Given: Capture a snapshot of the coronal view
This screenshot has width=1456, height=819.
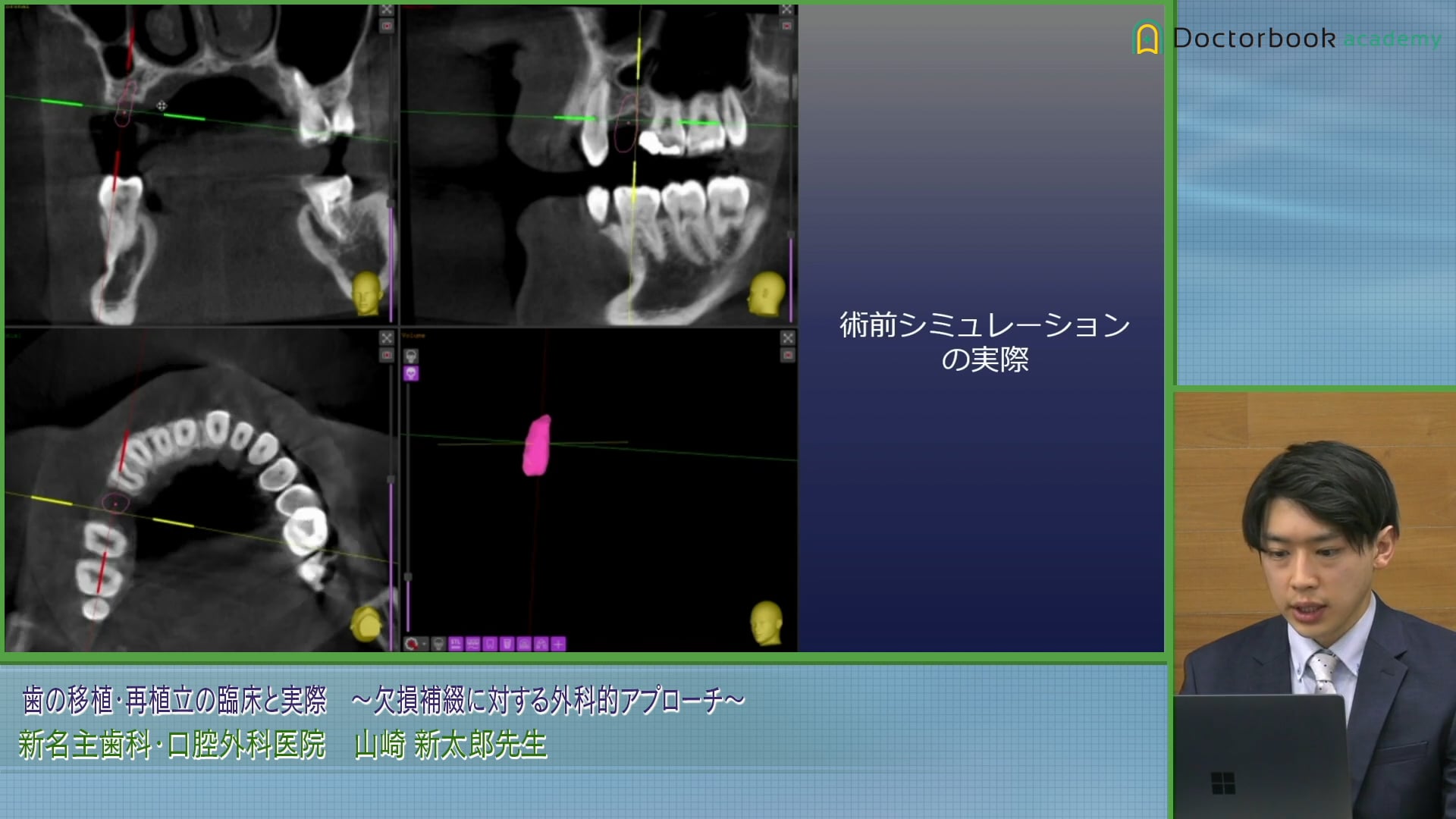Looking at the screenshot, I should tap(387, 26).
